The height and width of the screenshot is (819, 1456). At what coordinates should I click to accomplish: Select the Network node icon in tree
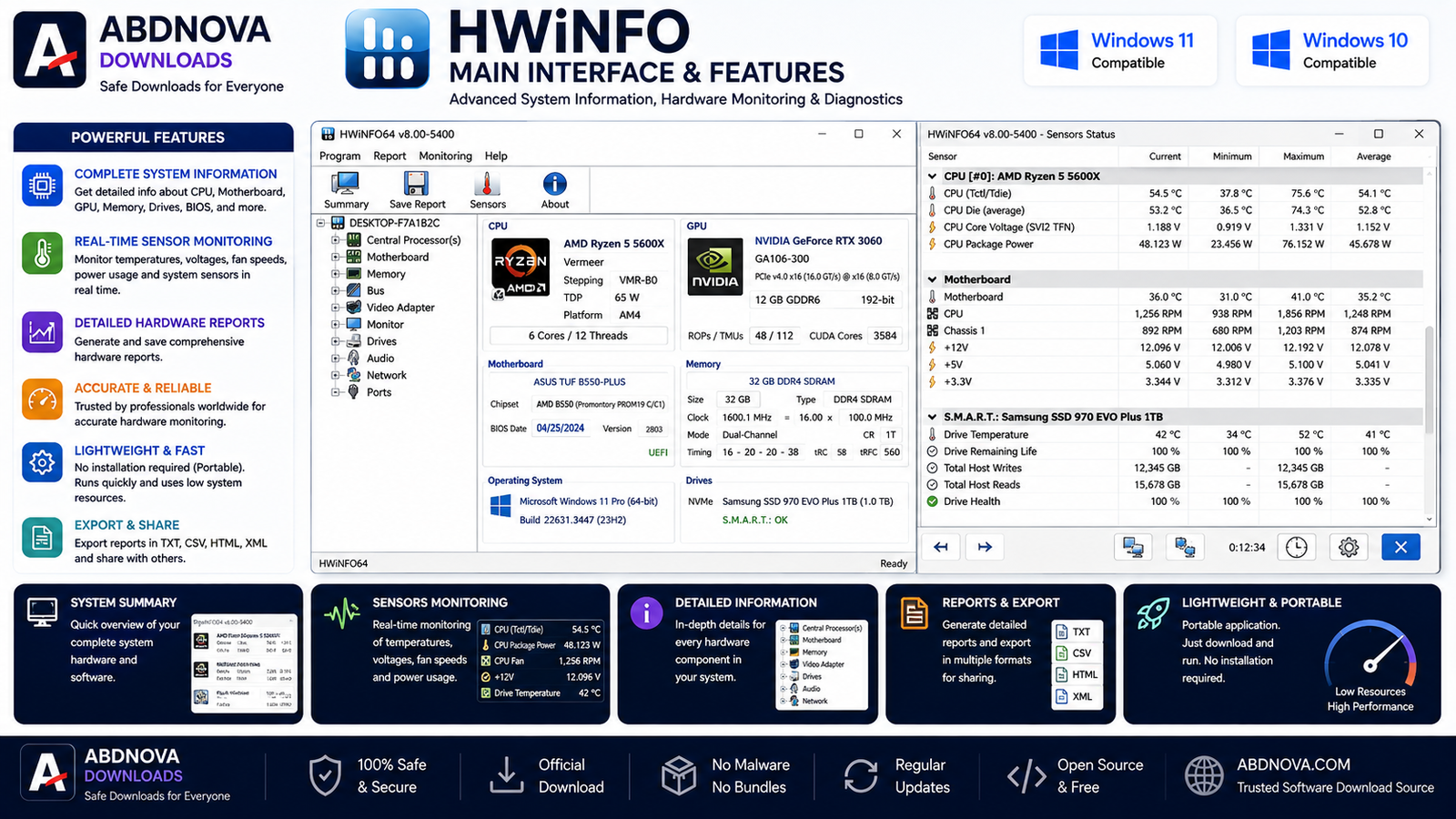tap(354, 375)
